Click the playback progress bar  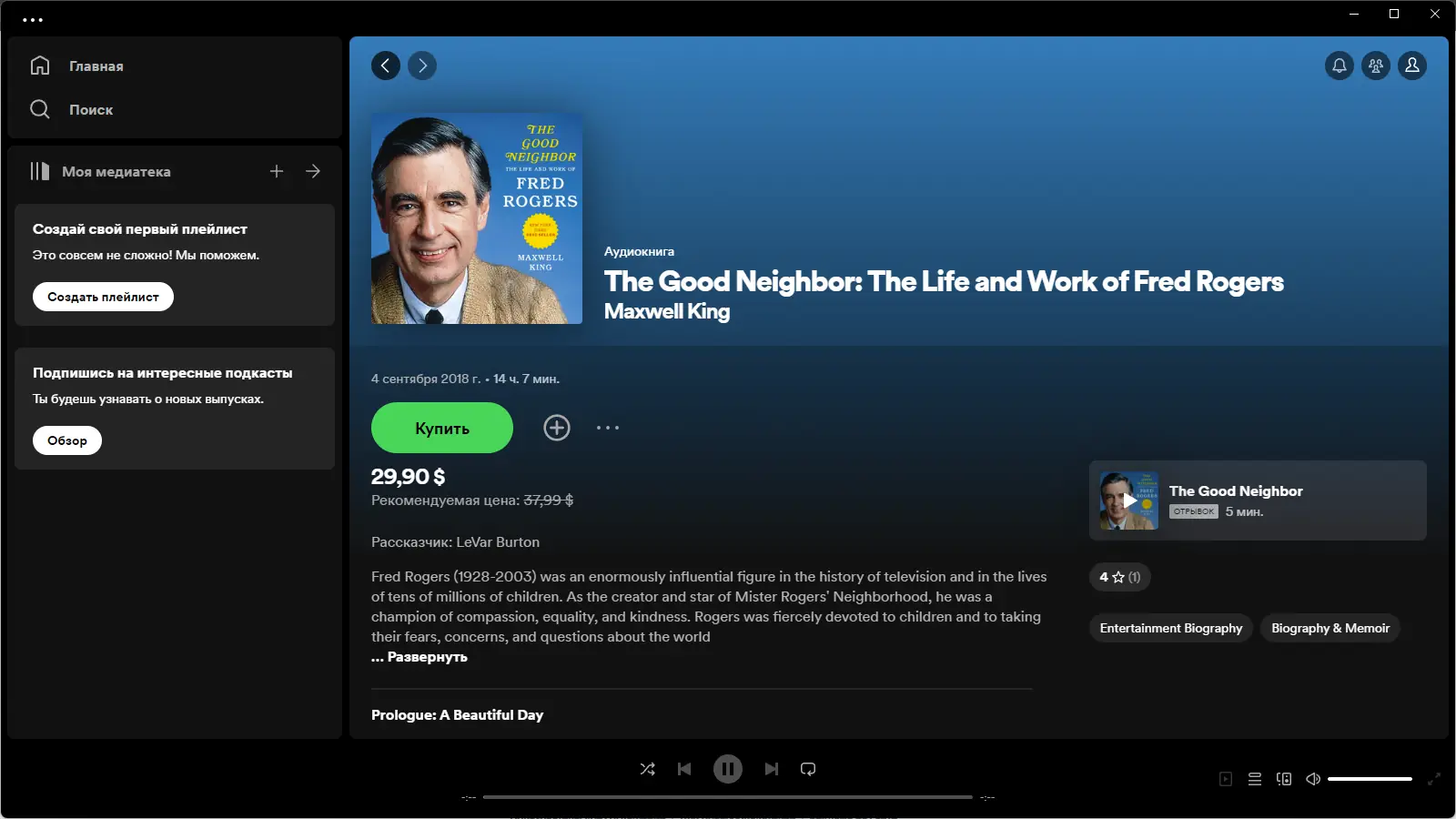coord(728,797)
